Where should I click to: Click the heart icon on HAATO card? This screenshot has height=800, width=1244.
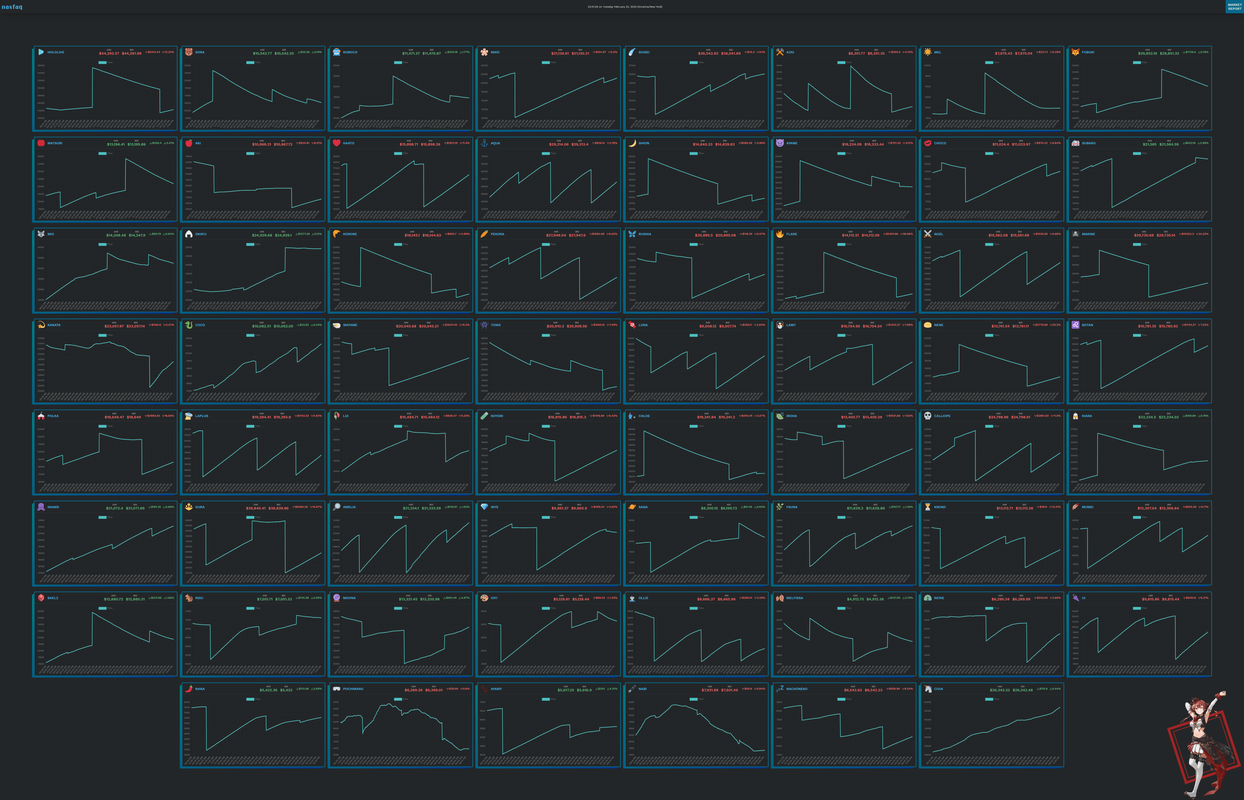(x=336, y=143)
